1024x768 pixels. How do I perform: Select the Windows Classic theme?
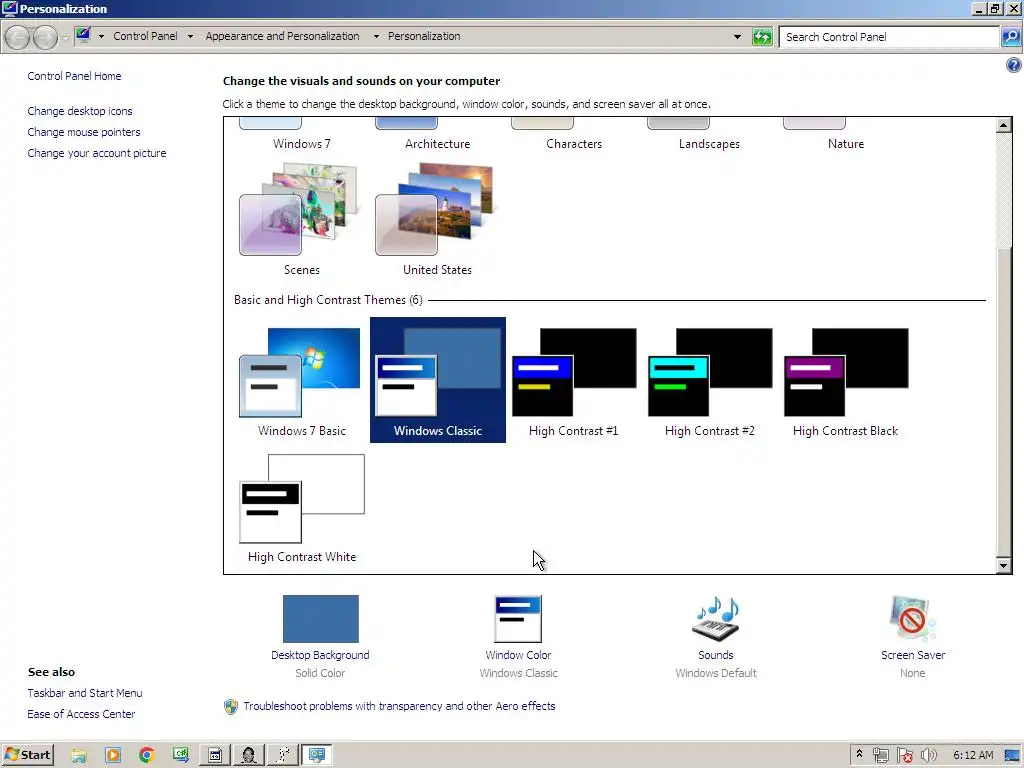pos(438,380)
